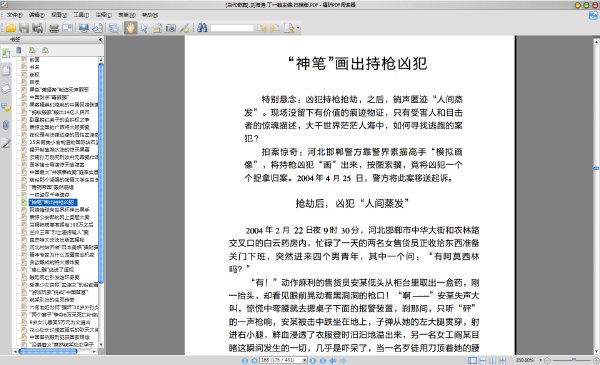Click the bookmark list vertical scrollbar
This screenshot has height=365, width=600.
point(101,174)
